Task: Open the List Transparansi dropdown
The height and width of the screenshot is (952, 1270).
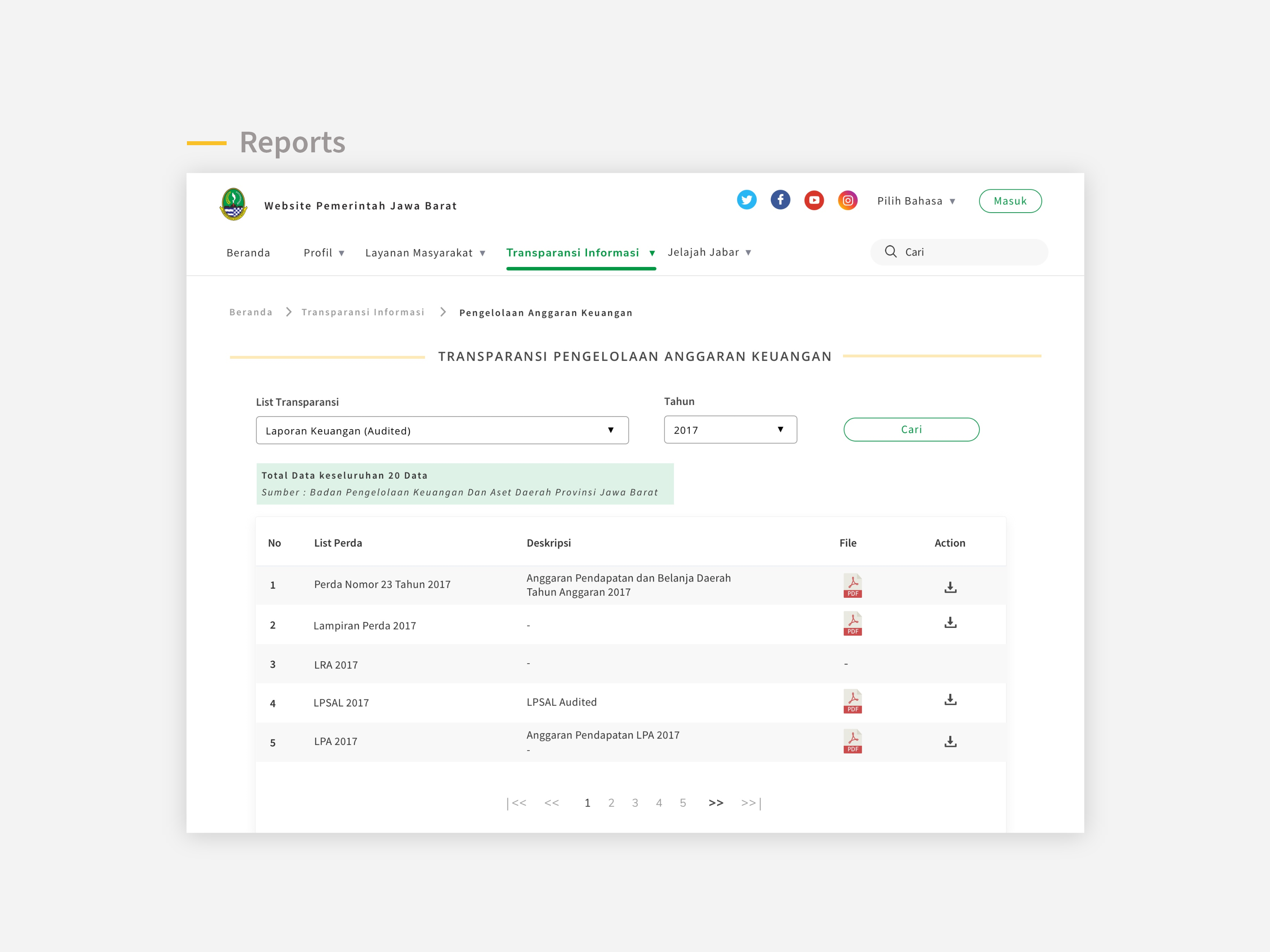Action: (x=442, y=430)
